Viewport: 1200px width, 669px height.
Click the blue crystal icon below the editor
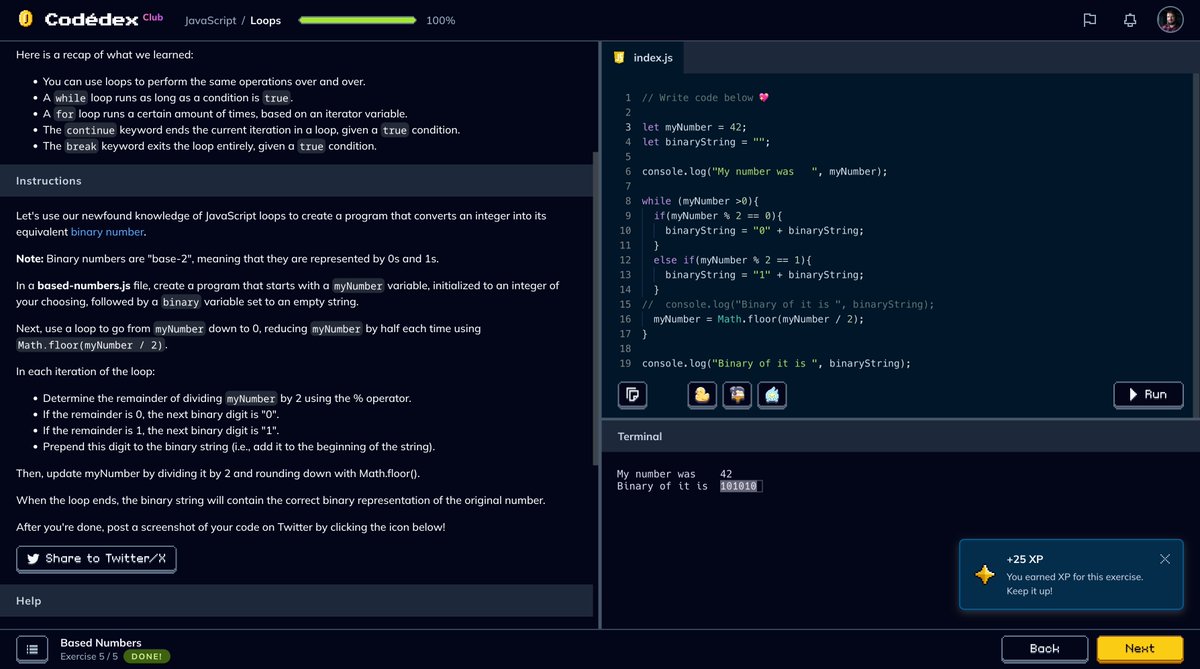click(771, 395)
